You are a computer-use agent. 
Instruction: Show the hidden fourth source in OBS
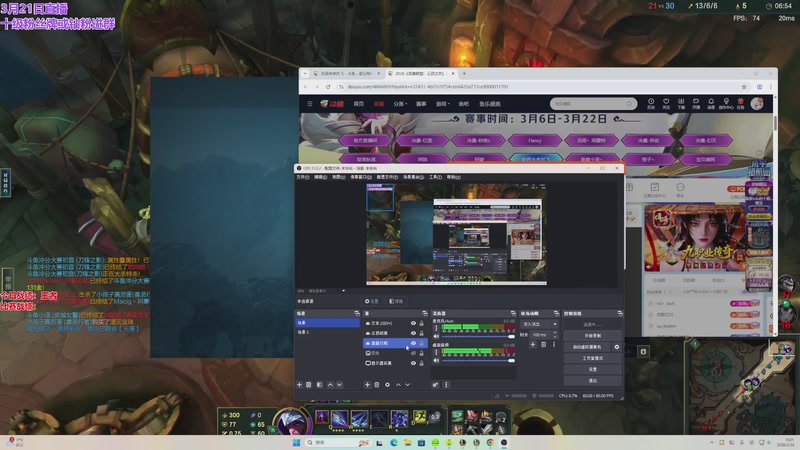coord(413,353)
